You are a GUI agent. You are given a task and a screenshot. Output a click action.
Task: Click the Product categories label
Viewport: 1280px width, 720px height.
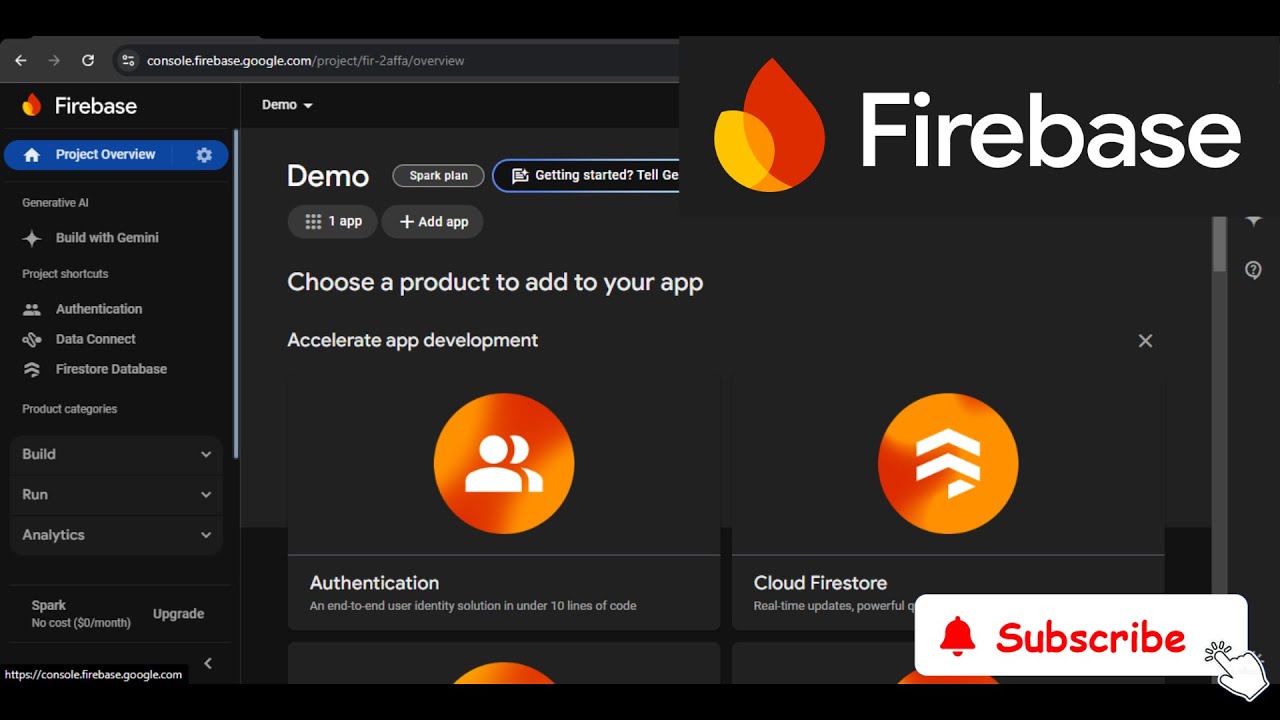pos(69,409)
